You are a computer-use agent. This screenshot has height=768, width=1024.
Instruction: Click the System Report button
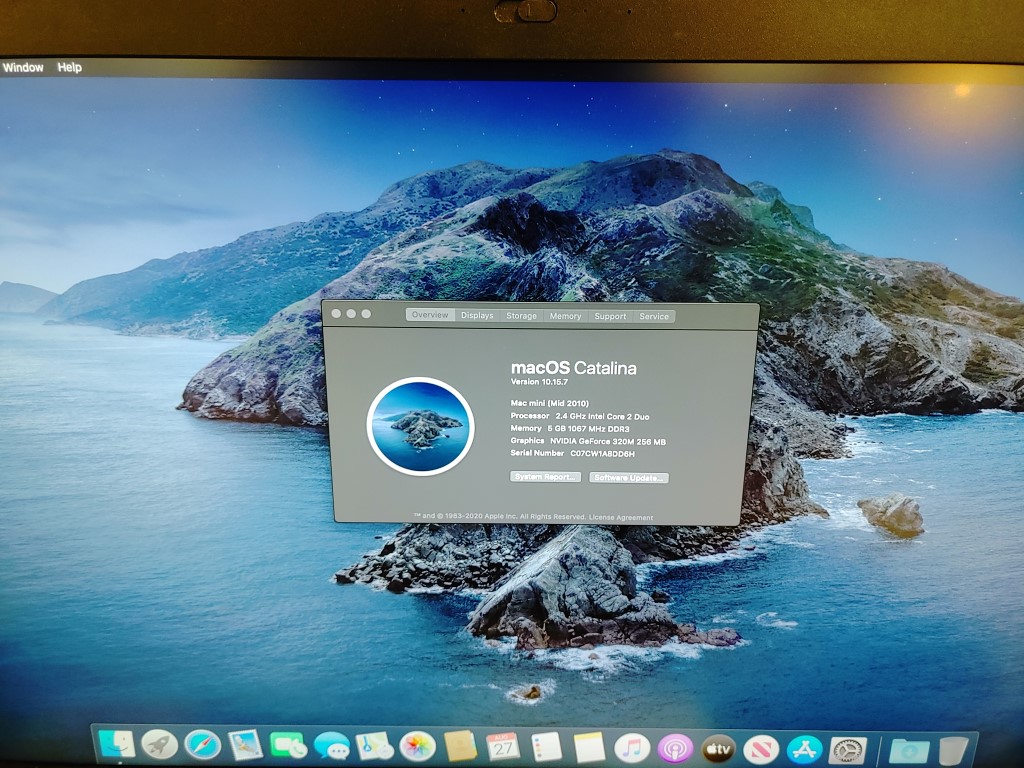pyautogui.click(x=545, y=477)
